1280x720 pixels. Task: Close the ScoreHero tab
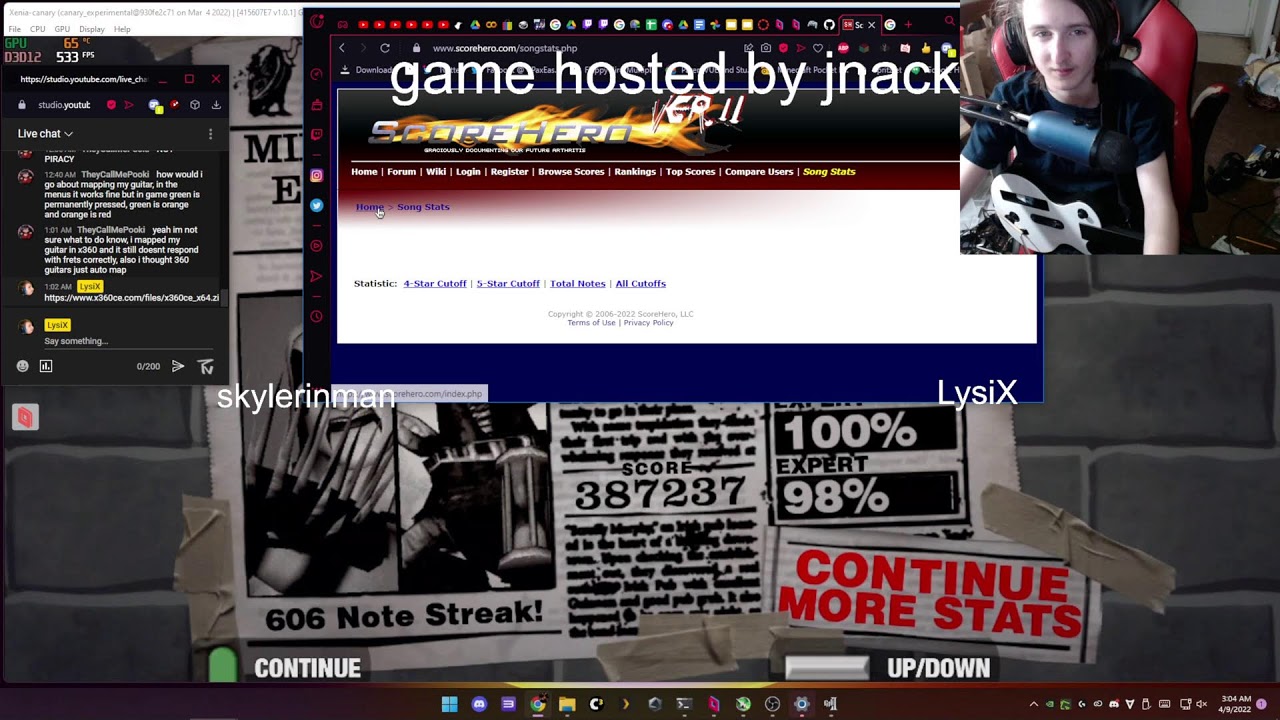click(871, 25)
